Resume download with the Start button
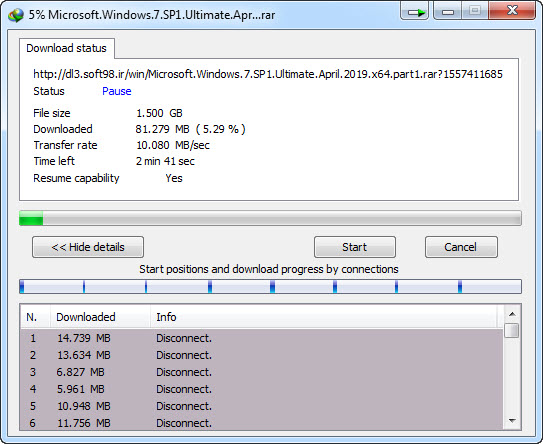This screenshot has height=444, width=543. coord(355,247)
